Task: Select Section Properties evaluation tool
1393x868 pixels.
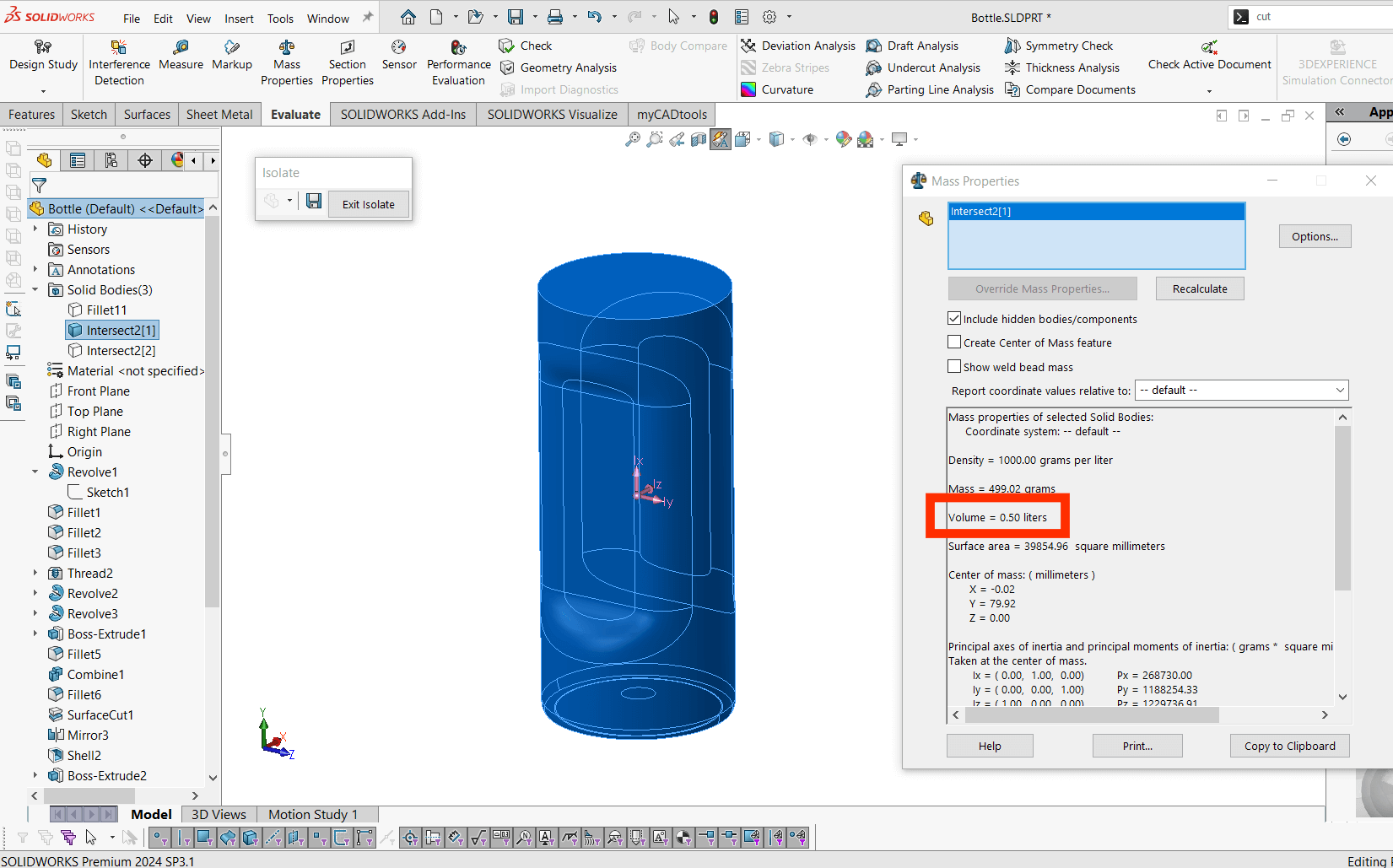Action: tap(347, 62)
